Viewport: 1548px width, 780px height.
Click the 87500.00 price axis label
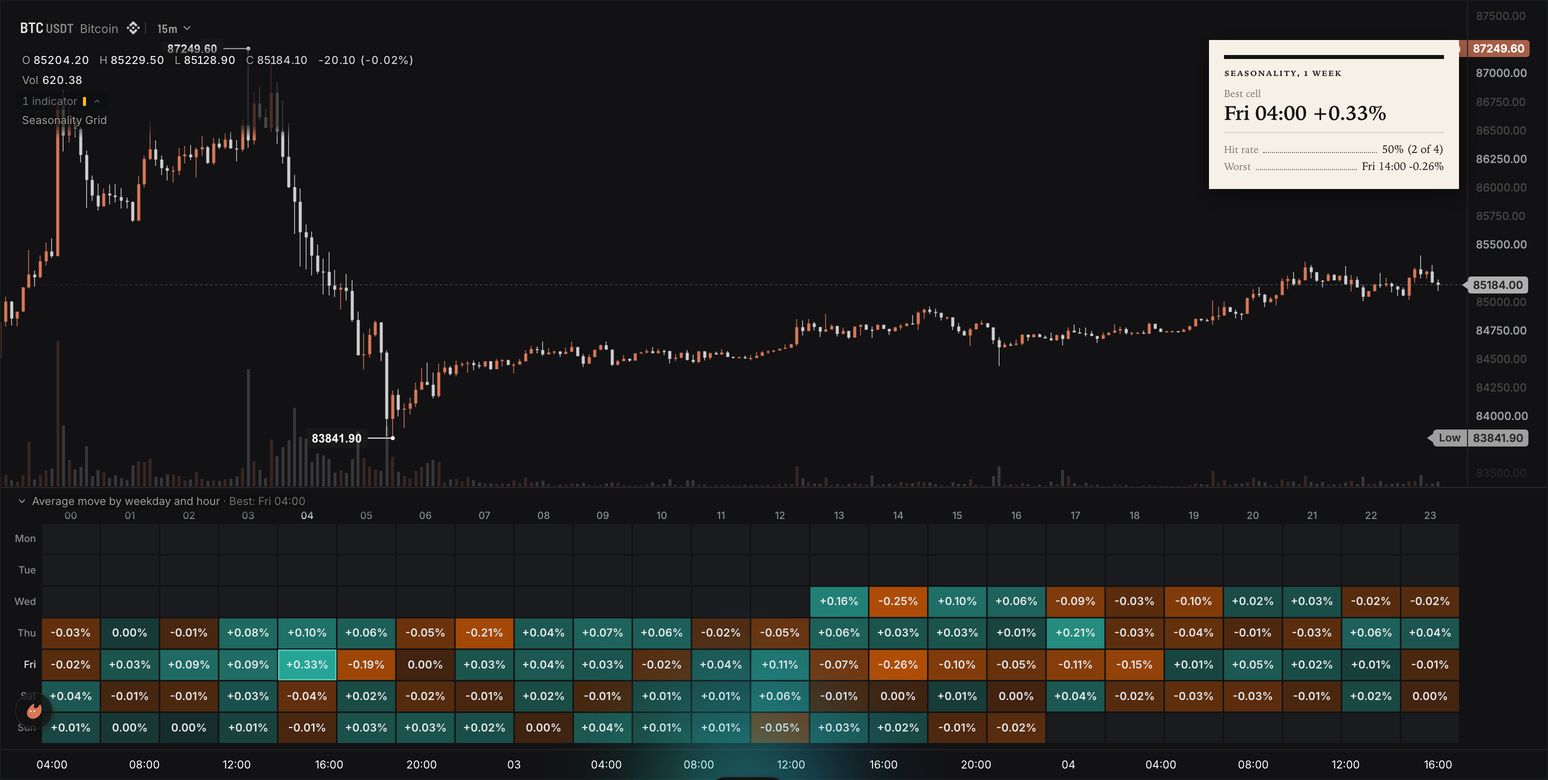click(x=1500, y=16)
